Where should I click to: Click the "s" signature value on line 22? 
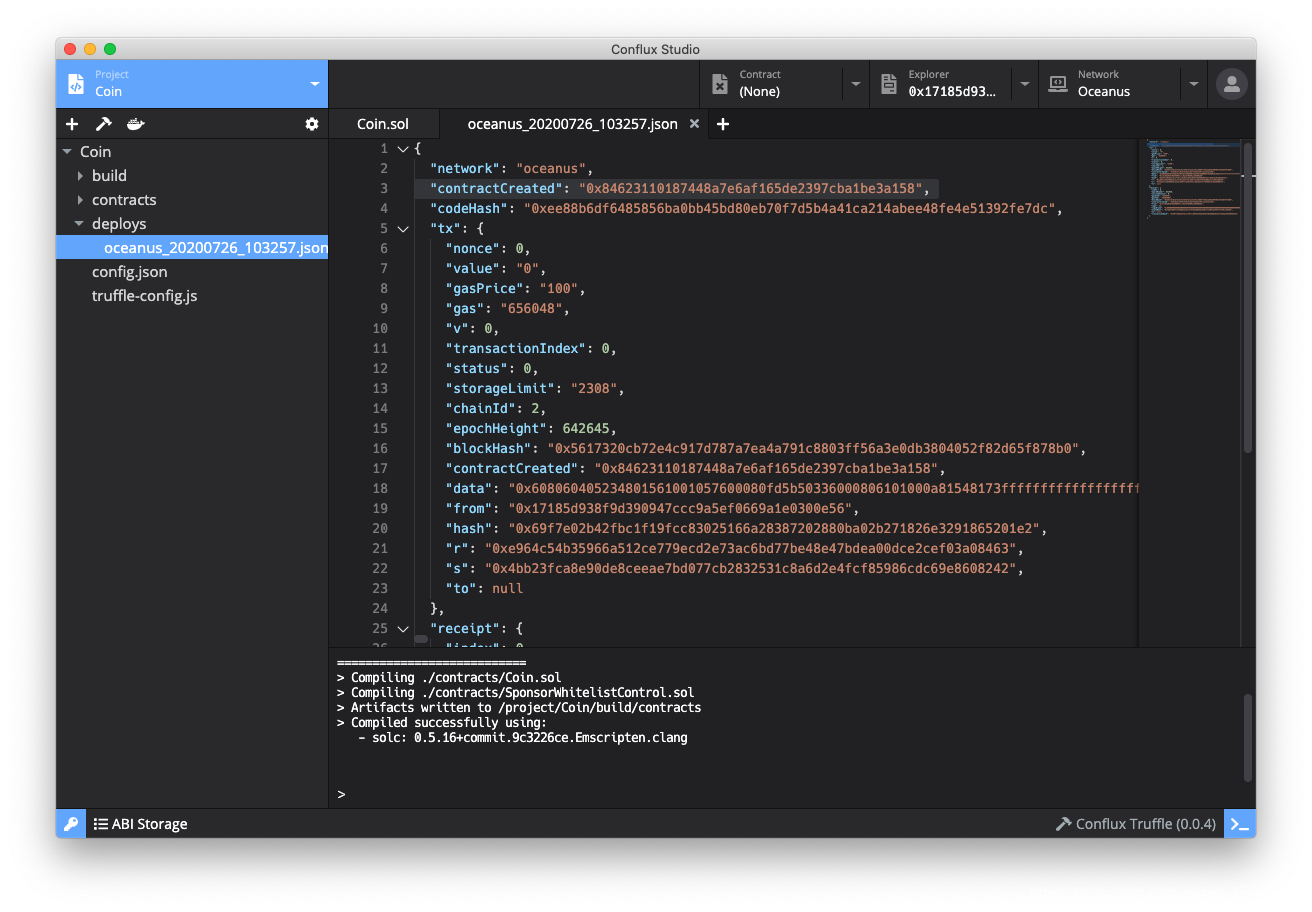pyautogui.click(x=753, y=569)
